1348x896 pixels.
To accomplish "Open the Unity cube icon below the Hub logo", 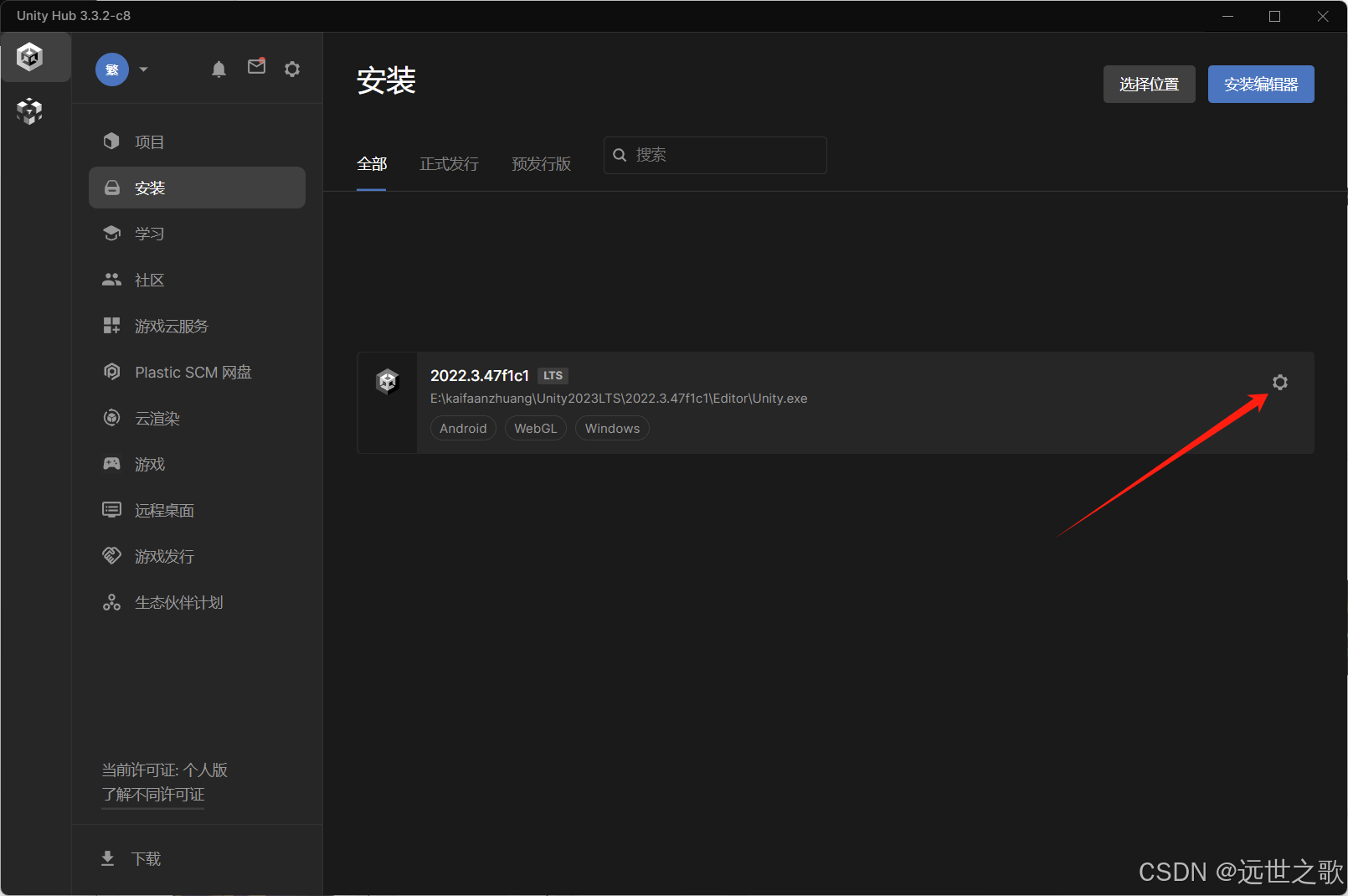I will (x=30, y=111).
